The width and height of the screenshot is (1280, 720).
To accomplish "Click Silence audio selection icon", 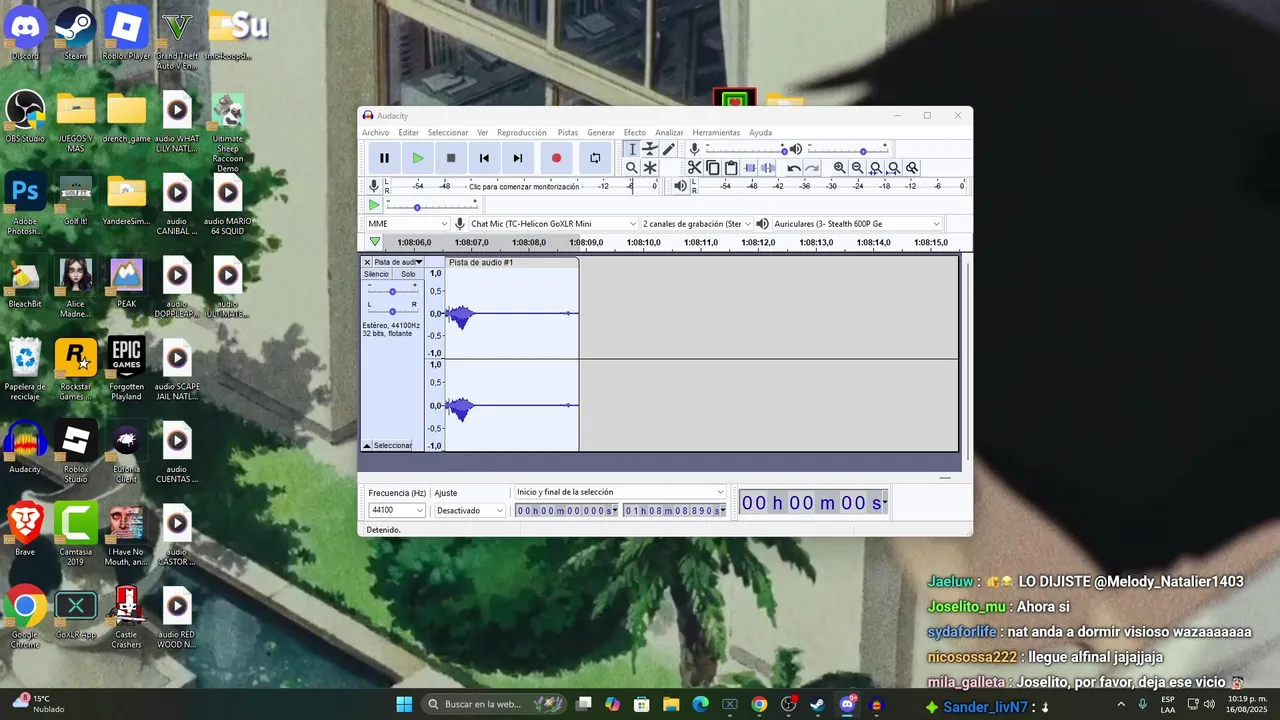I will pyautogui.click(x=768, y=168).
